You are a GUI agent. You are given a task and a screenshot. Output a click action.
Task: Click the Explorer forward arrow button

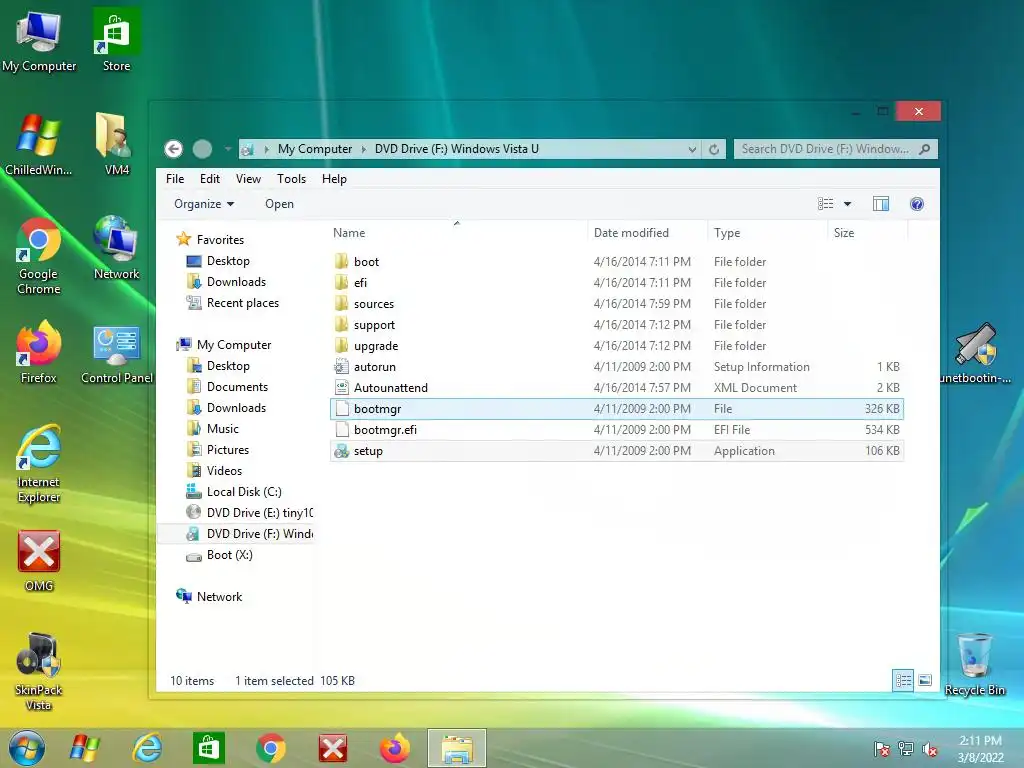pyautogui.click(x=202, y=149)
